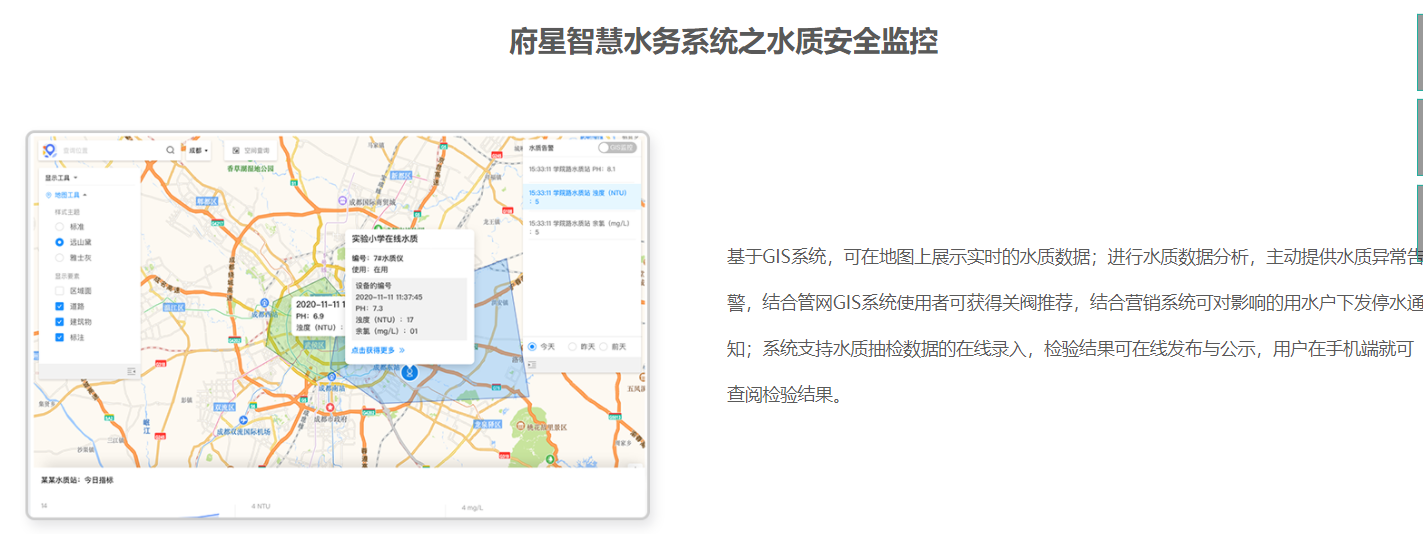Uncheck the 建筑物 checkbox
Image resolution: width=1423 pixels, height=534 pixels.
coord(60,322)
